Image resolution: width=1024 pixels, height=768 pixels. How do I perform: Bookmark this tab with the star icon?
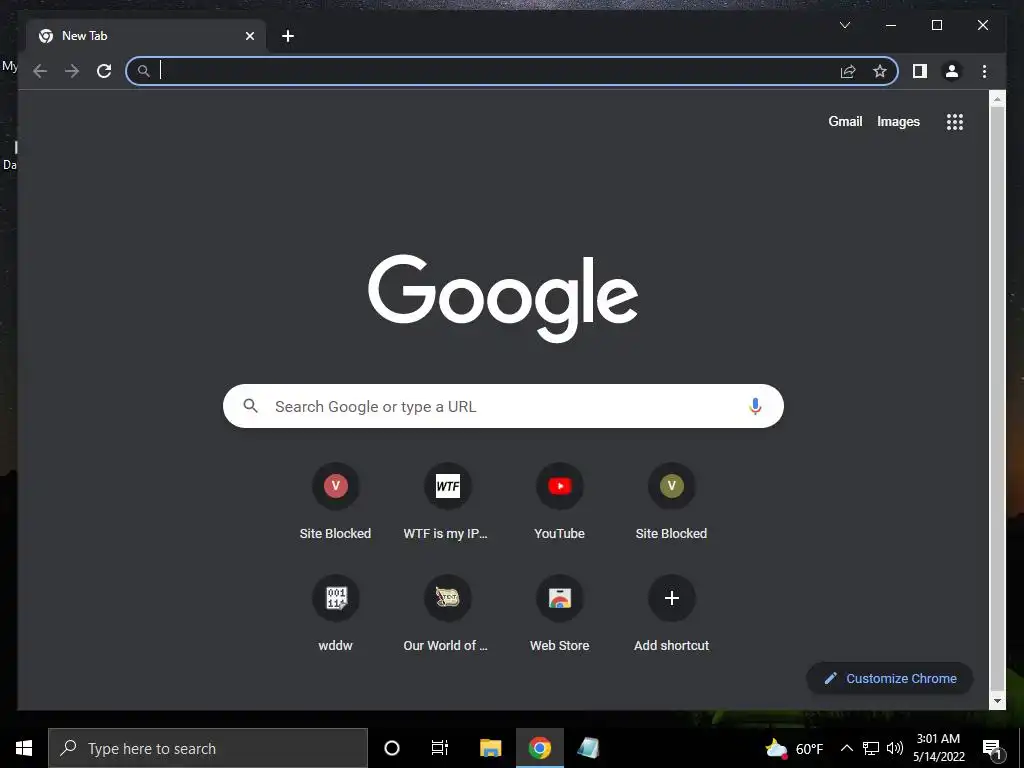[880, 71]
